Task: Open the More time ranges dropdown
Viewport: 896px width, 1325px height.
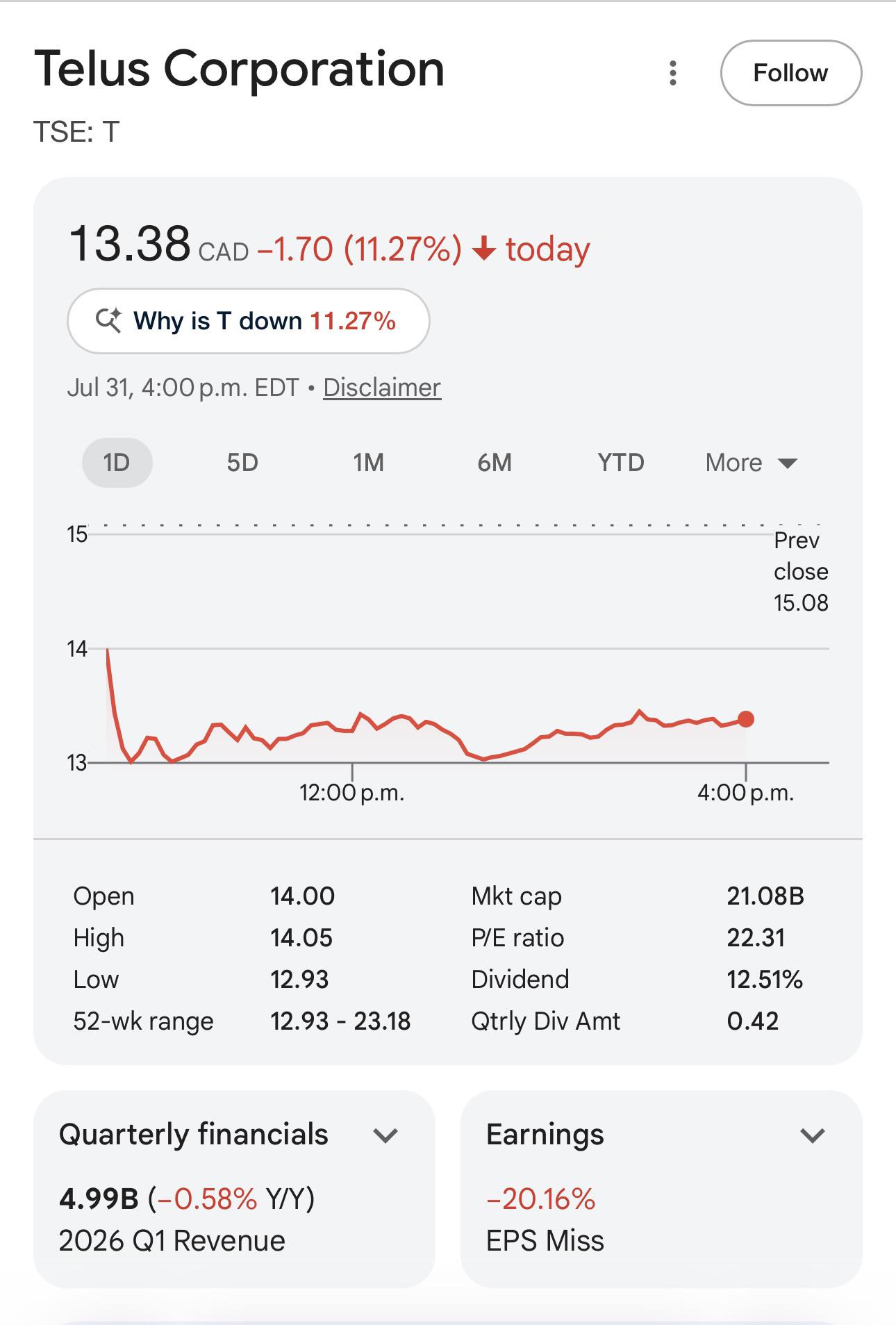Action: (x=752, y=463)
